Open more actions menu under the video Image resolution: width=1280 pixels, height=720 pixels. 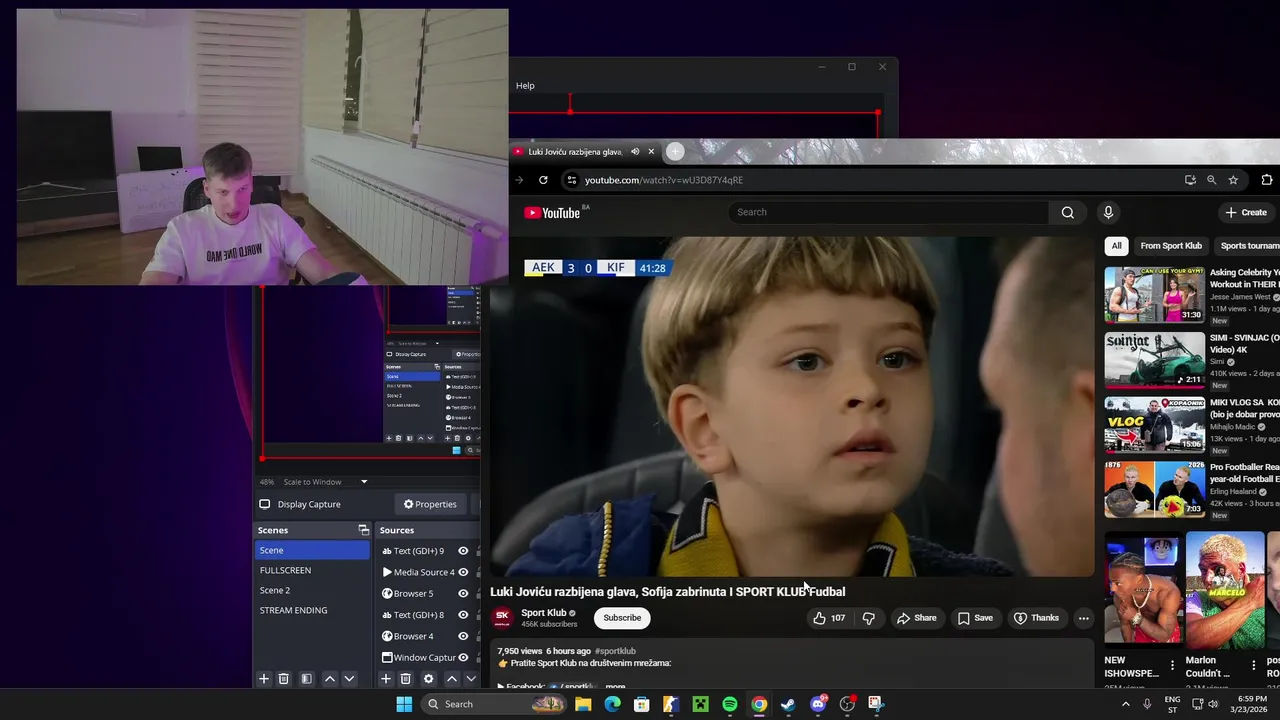pos(1083,618)
